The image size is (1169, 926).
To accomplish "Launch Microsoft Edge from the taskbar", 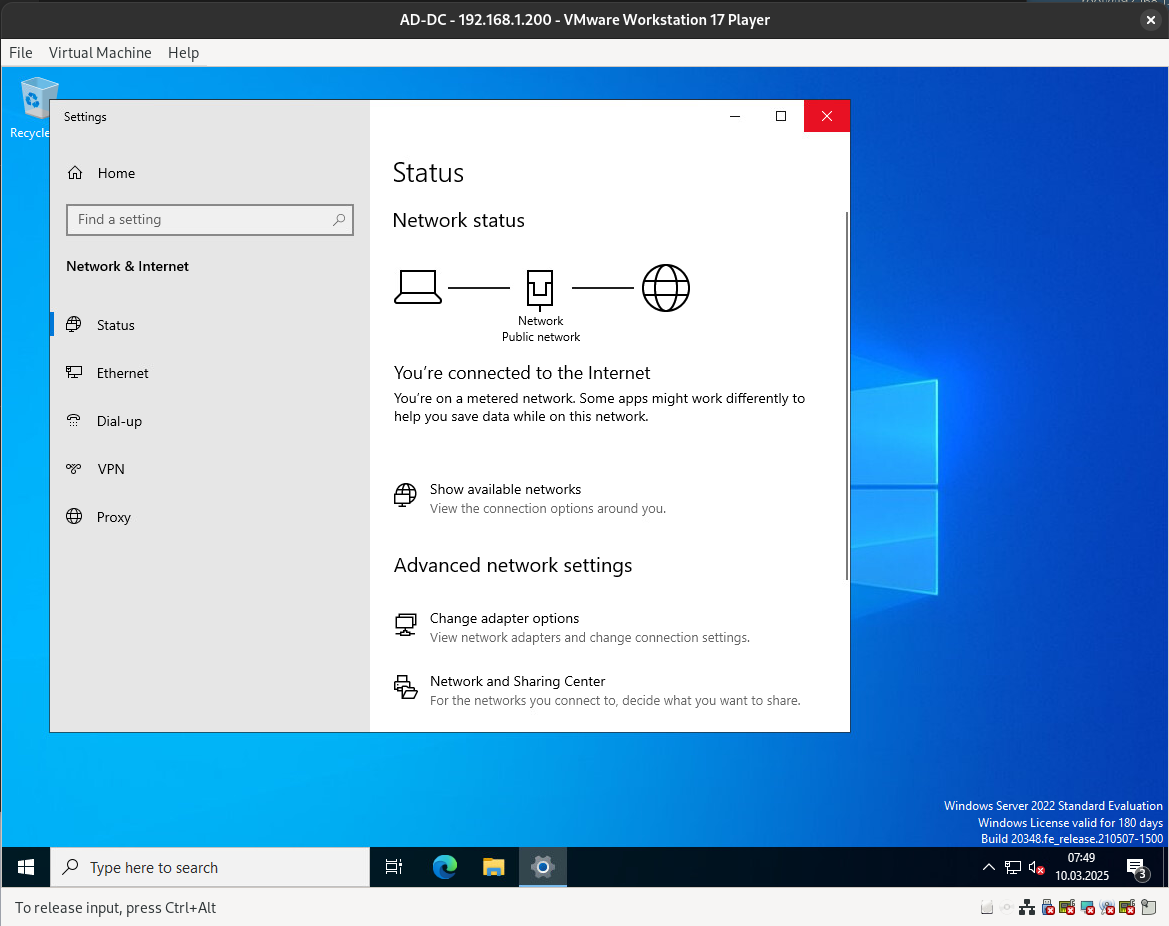I will point(445,867).
